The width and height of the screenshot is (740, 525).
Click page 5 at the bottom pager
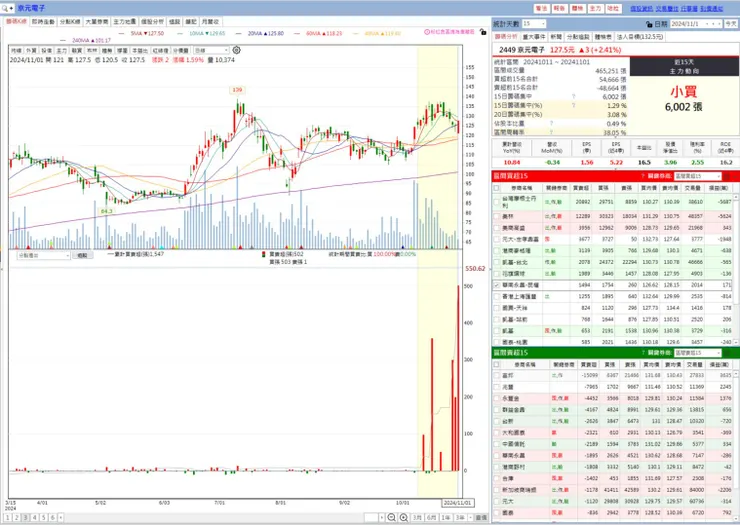pyautogui.click(x=43, y=517)
